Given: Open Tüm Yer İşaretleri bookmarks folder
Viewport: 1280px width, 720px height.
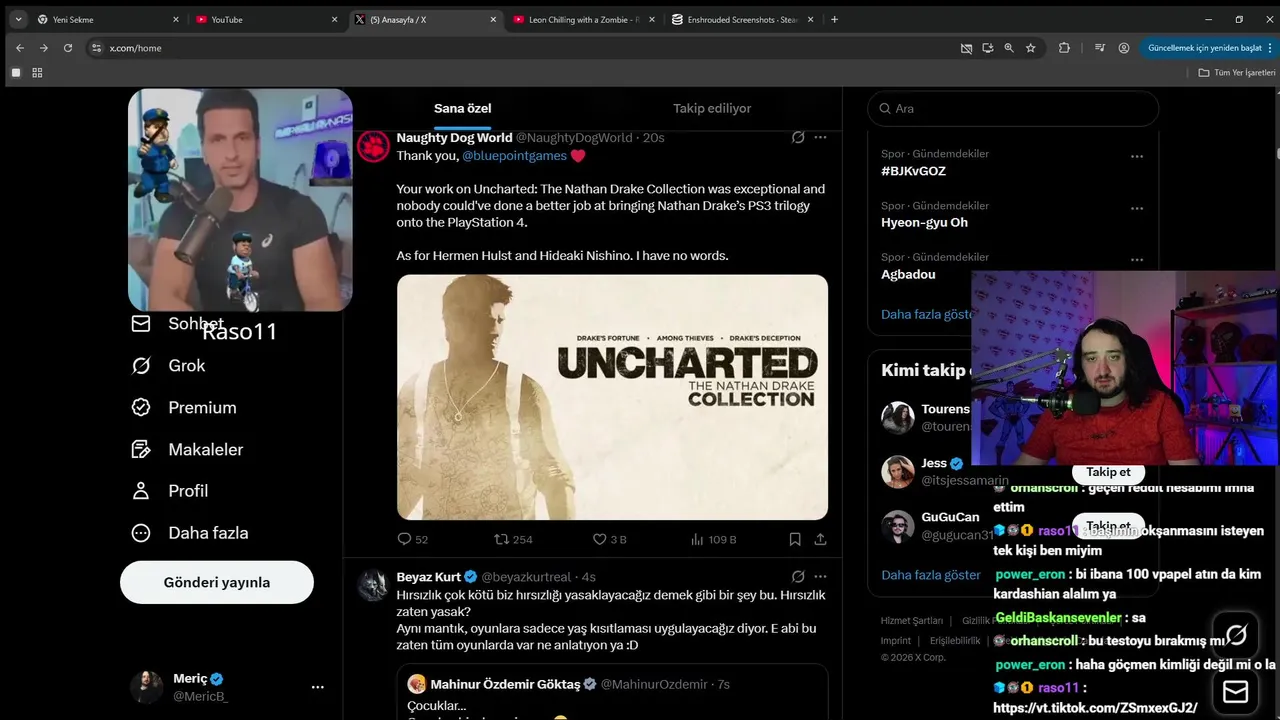Looking at the screenshot, I should [x=1237, y=73].
